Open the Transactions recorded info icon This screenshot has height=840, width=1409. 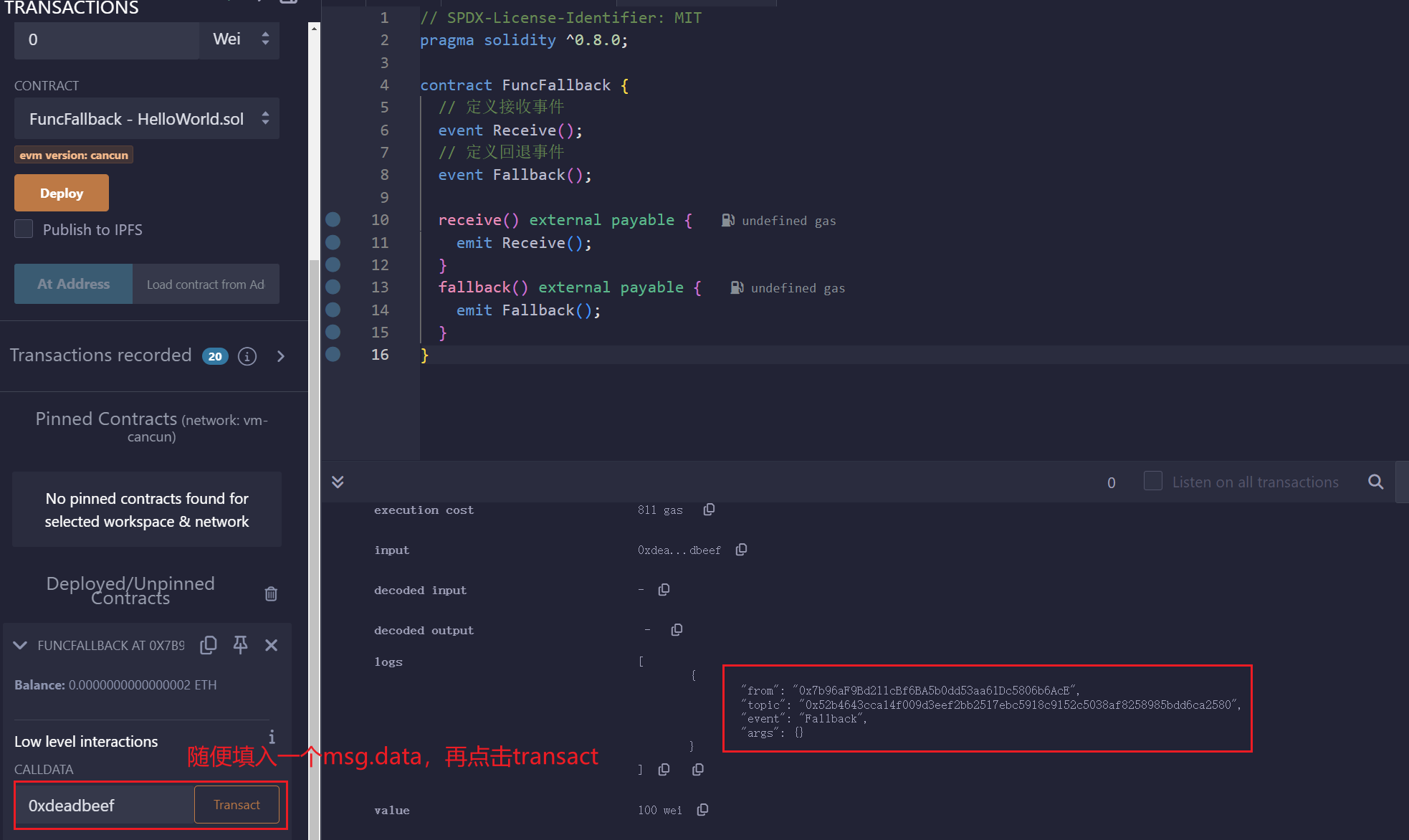coord(247,356)
